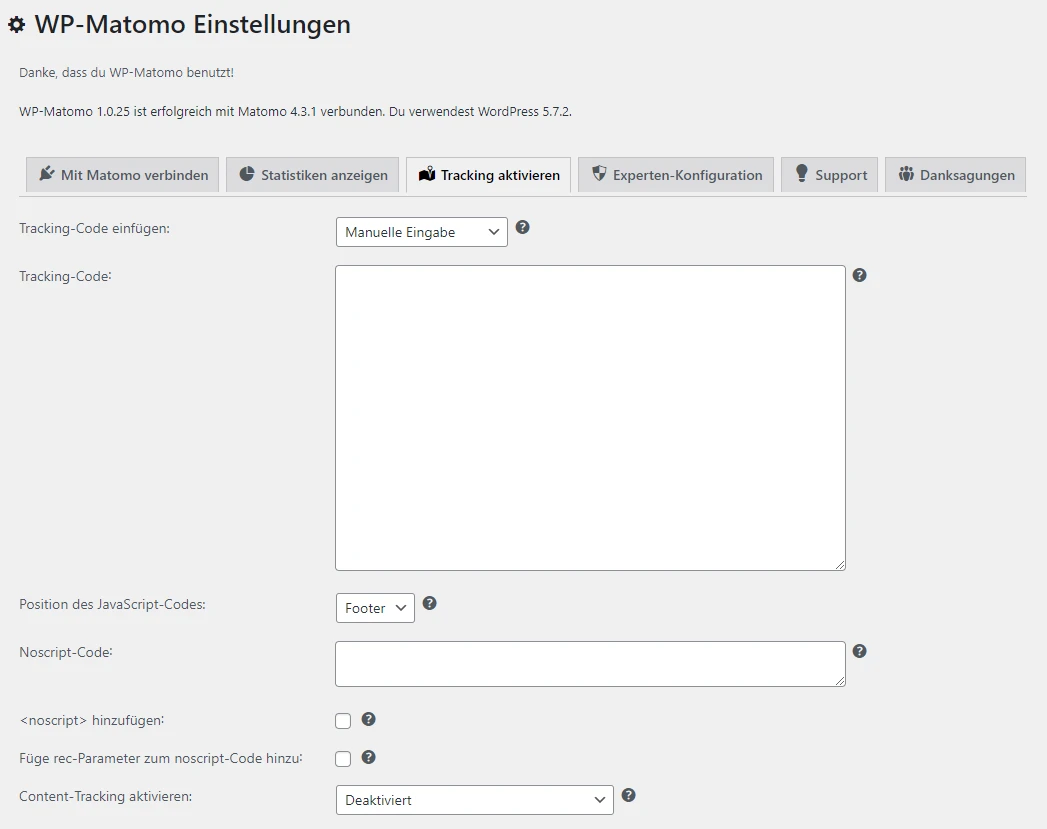
Task: Go to the Experten-Konfiguration tab
Action: 675,175
